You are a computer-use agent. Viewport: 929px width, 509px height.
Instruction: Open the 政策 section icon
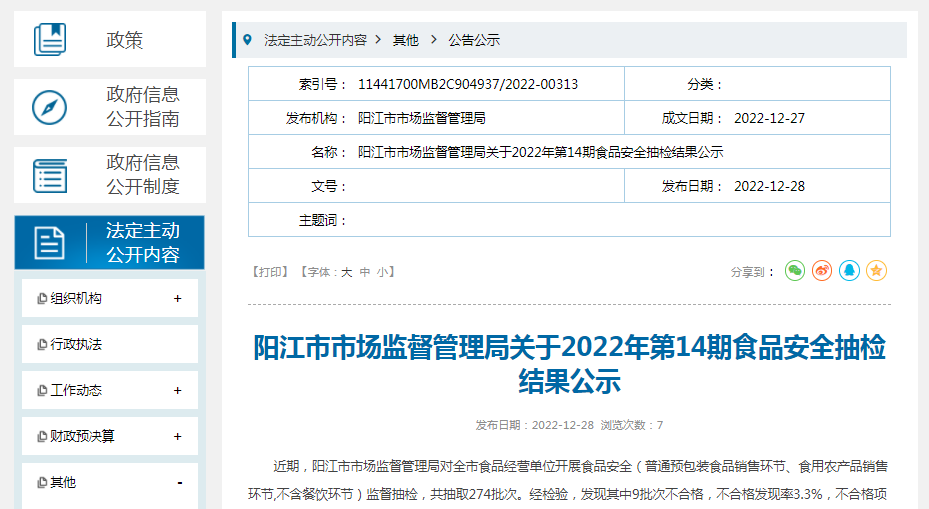tap(50, 40)
